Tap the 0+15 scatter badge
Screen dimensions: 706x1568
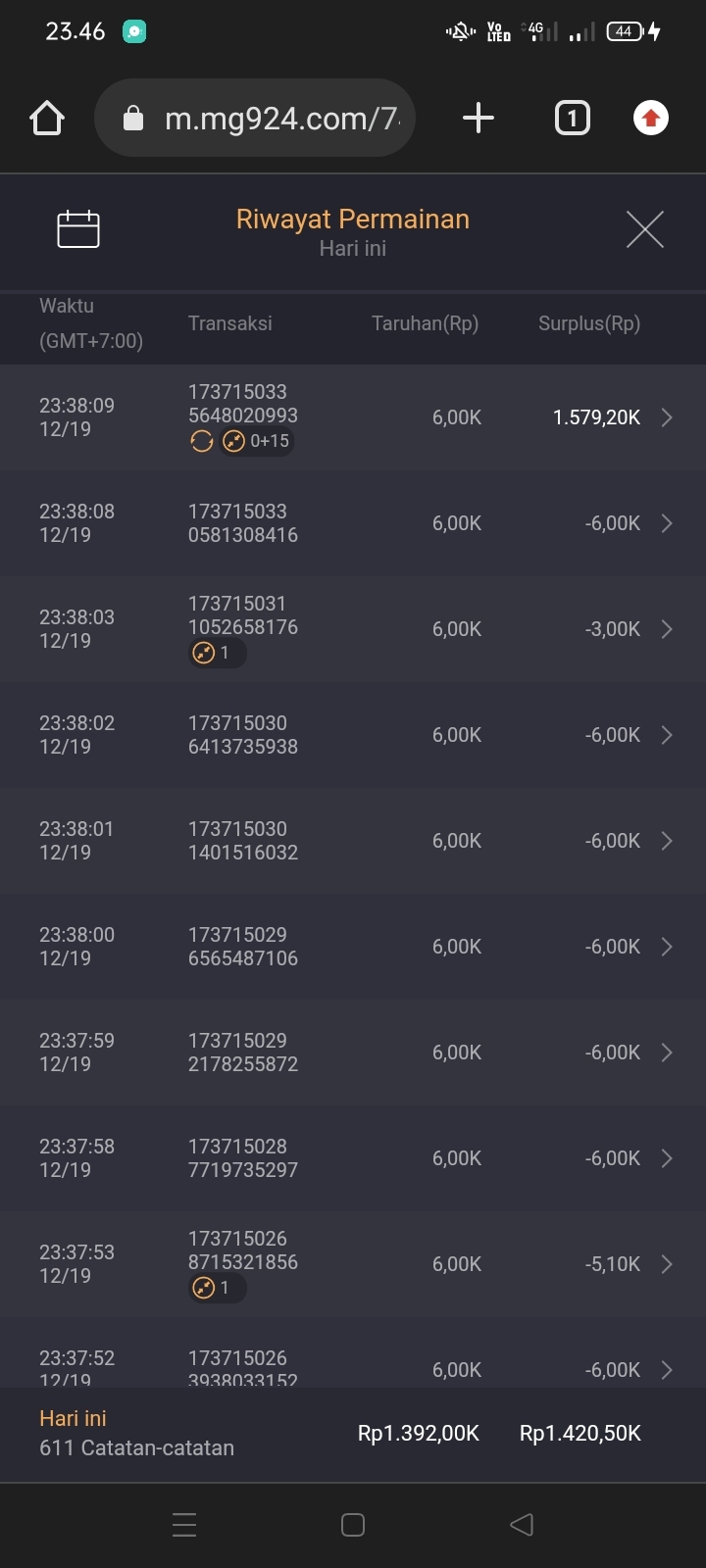pos(257,442)
